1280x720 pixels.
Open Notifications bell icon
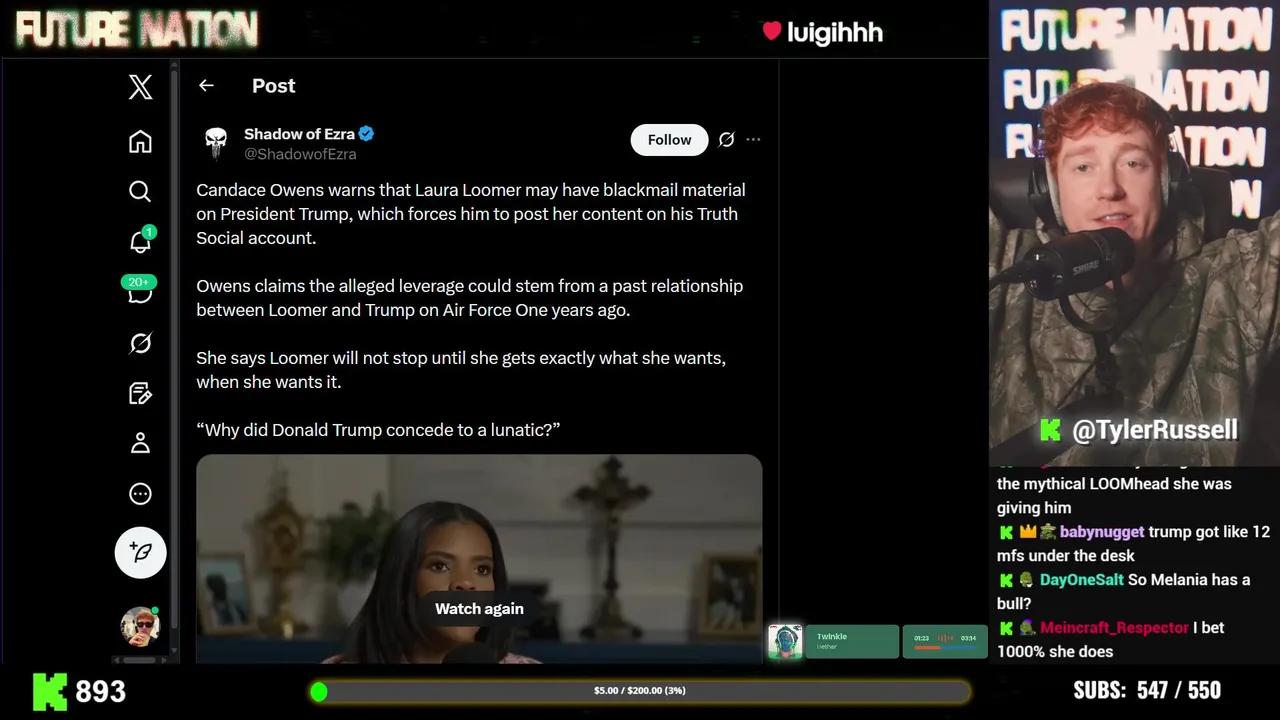tap(140, 240)
